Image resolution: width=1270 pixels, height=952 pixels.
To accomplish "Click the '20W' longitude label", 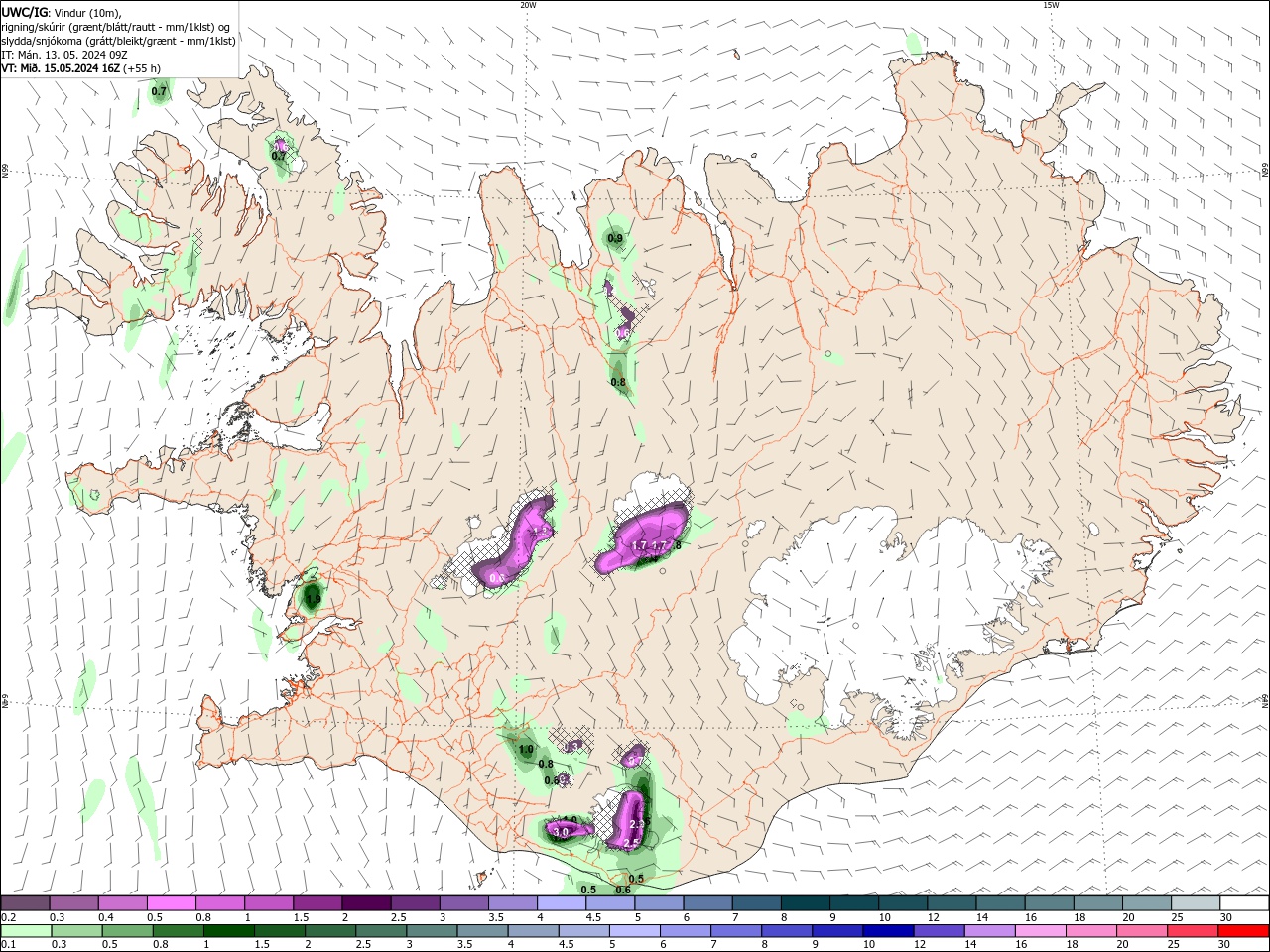I will coord(528,5).
